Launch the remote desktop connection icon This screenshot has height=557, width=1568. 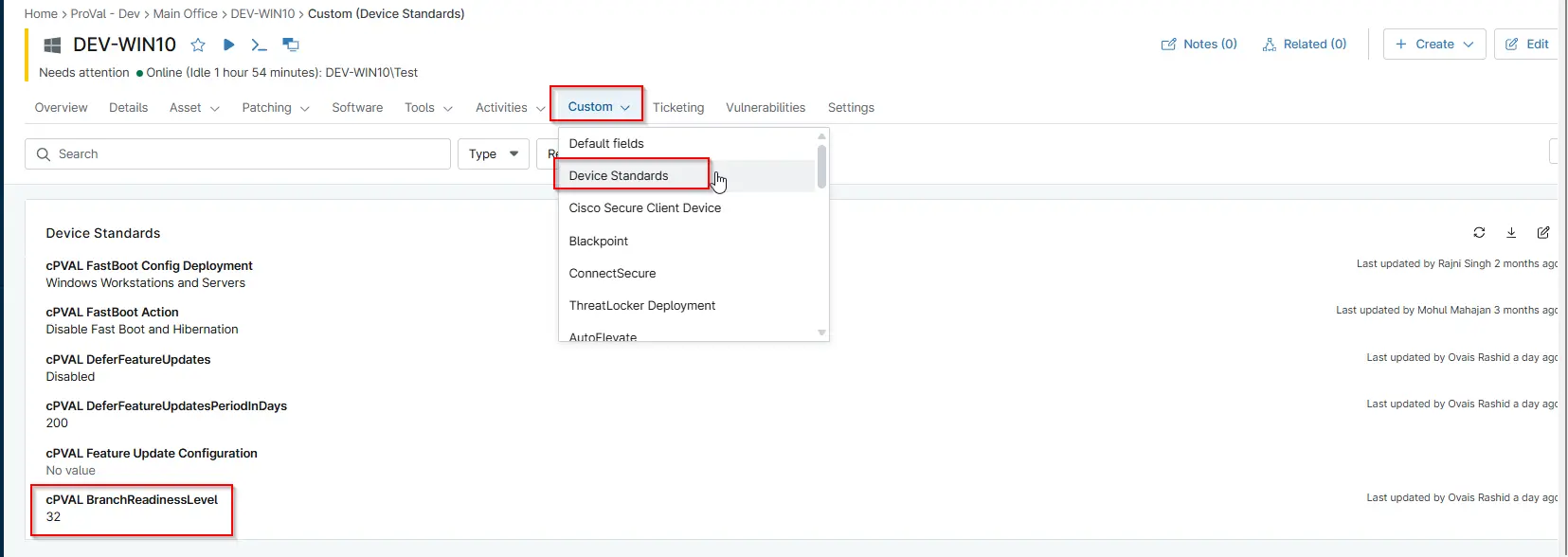tap(291, 45)
